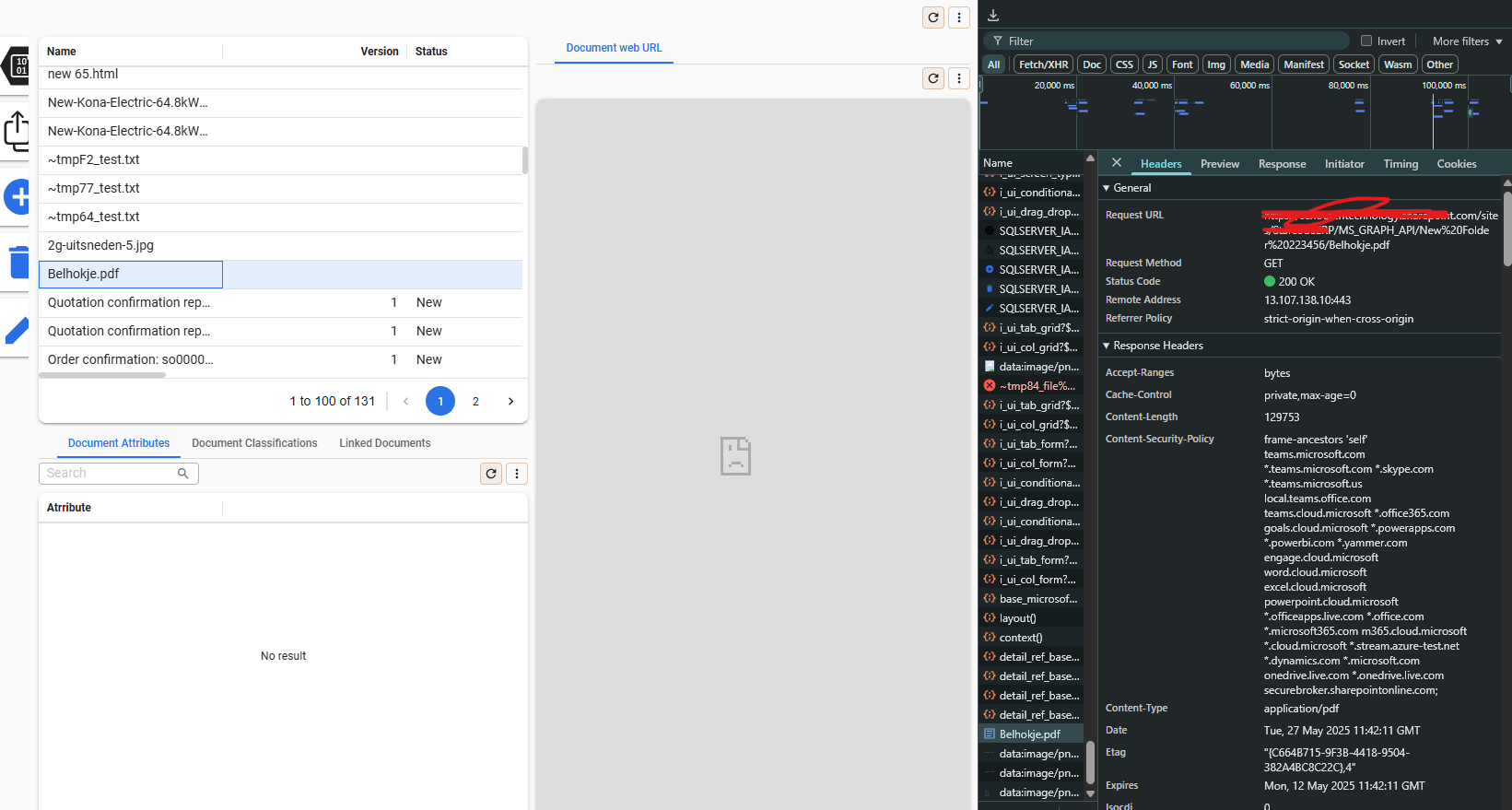This screenshot has height=810, width=1512.
Task: Close the request details panel with X
Action: pos(1117,163)
